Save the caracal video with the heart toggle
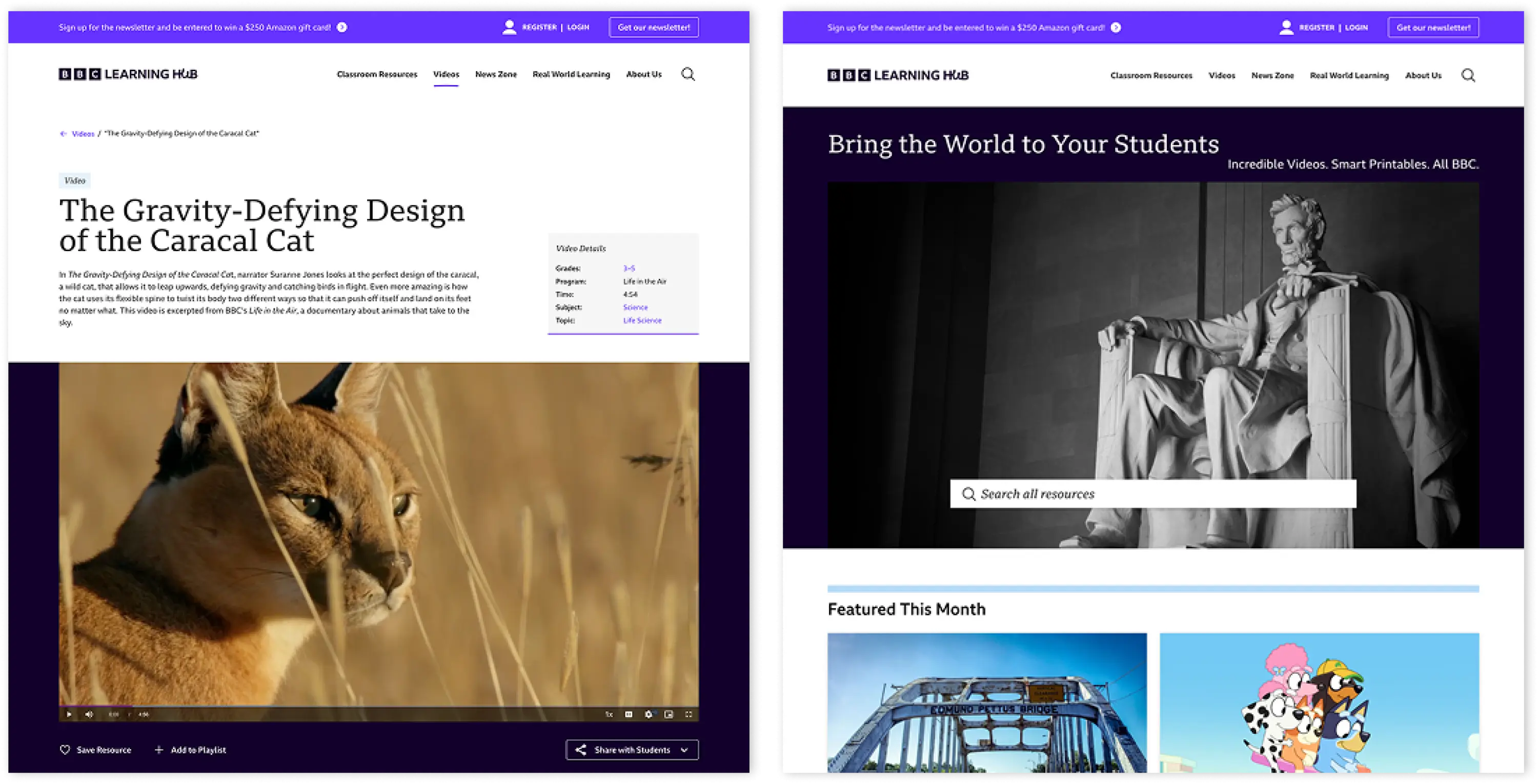 (66, 750)
